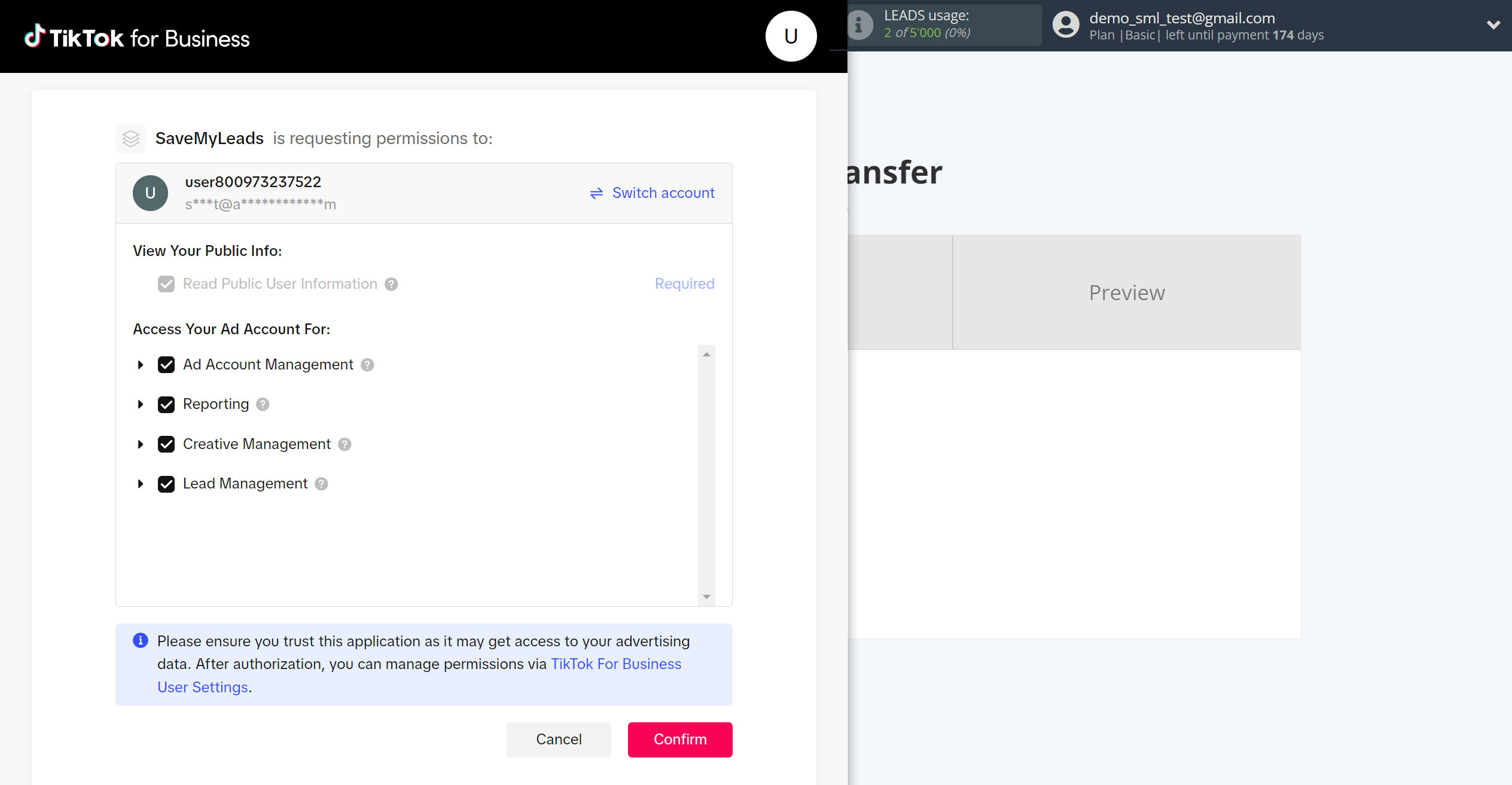The width and height of the screenshot is (1512, 785).
Task: Toggle the Creative Management checkbox
Action: [167, 444]
